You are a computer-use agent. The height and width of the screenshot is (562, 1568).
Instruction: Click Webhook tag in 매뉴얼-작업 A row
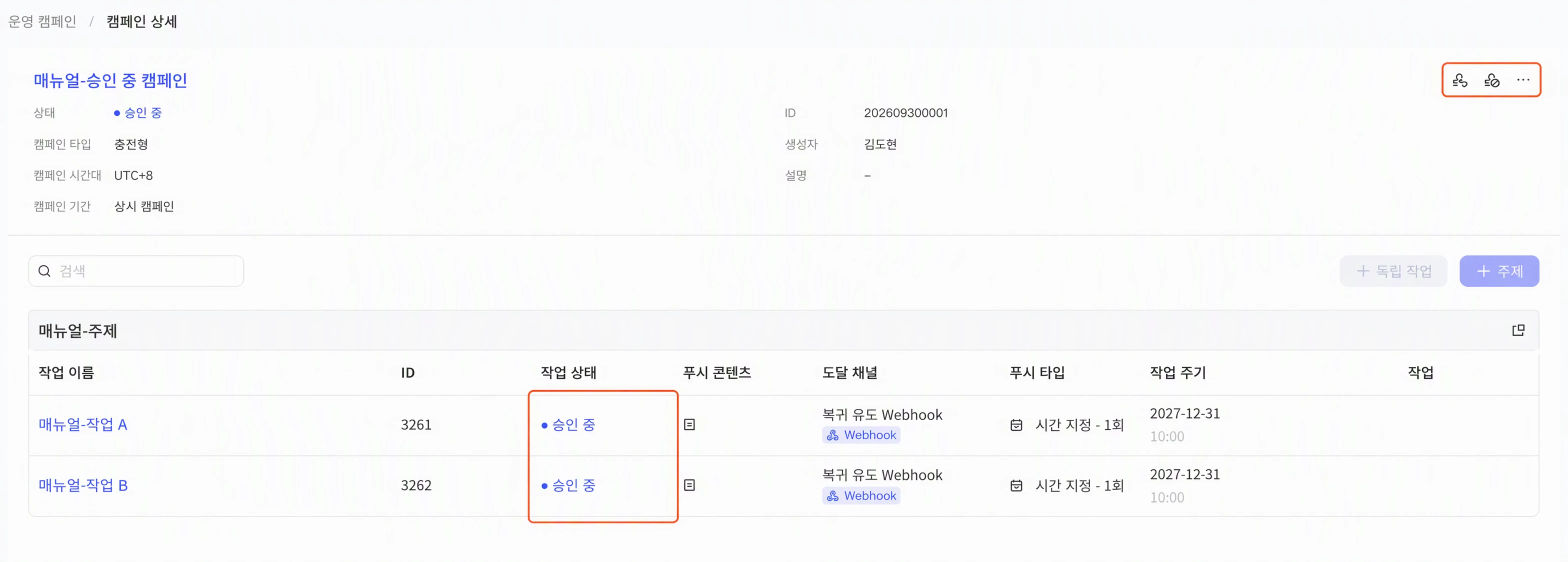click(x=860, y=435)
